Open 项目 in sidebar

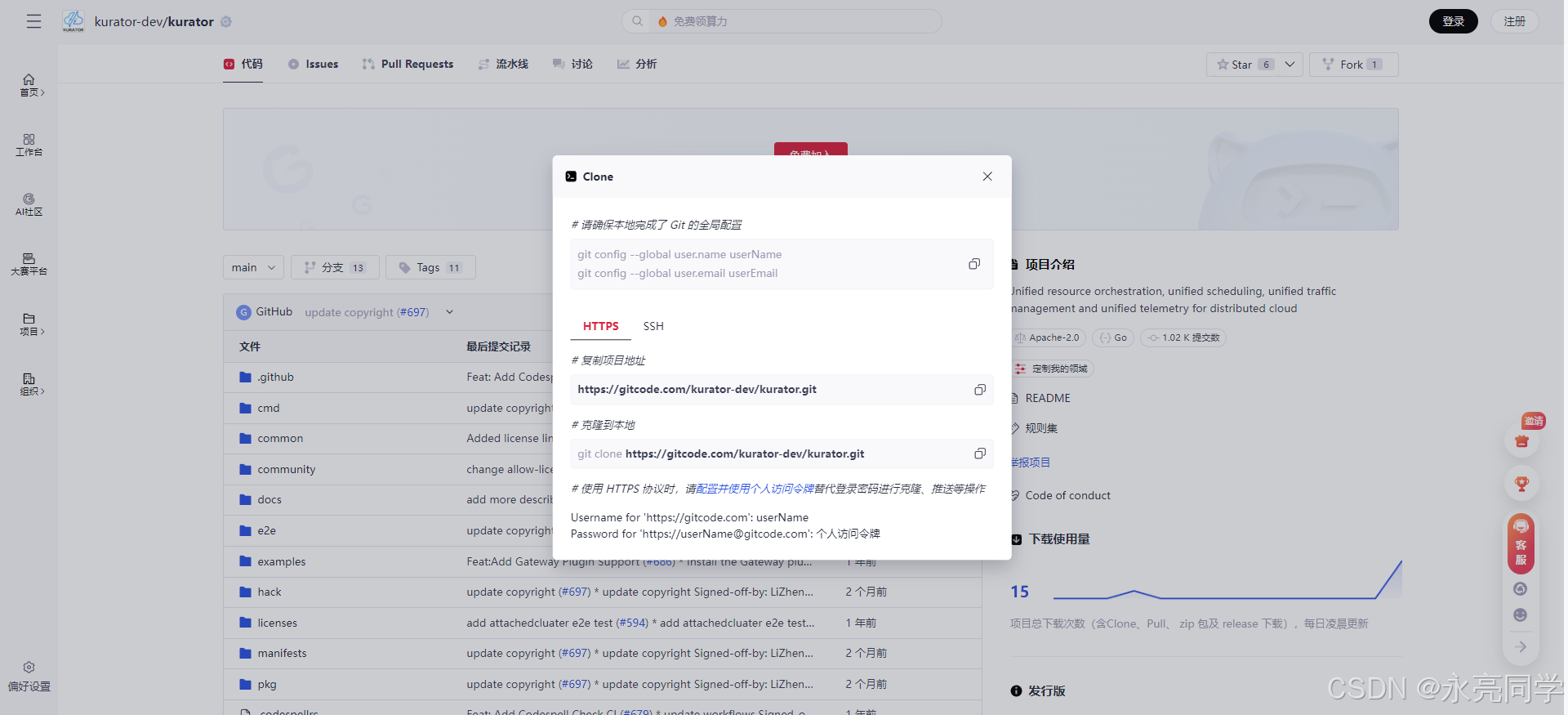(x=29, y=324)
